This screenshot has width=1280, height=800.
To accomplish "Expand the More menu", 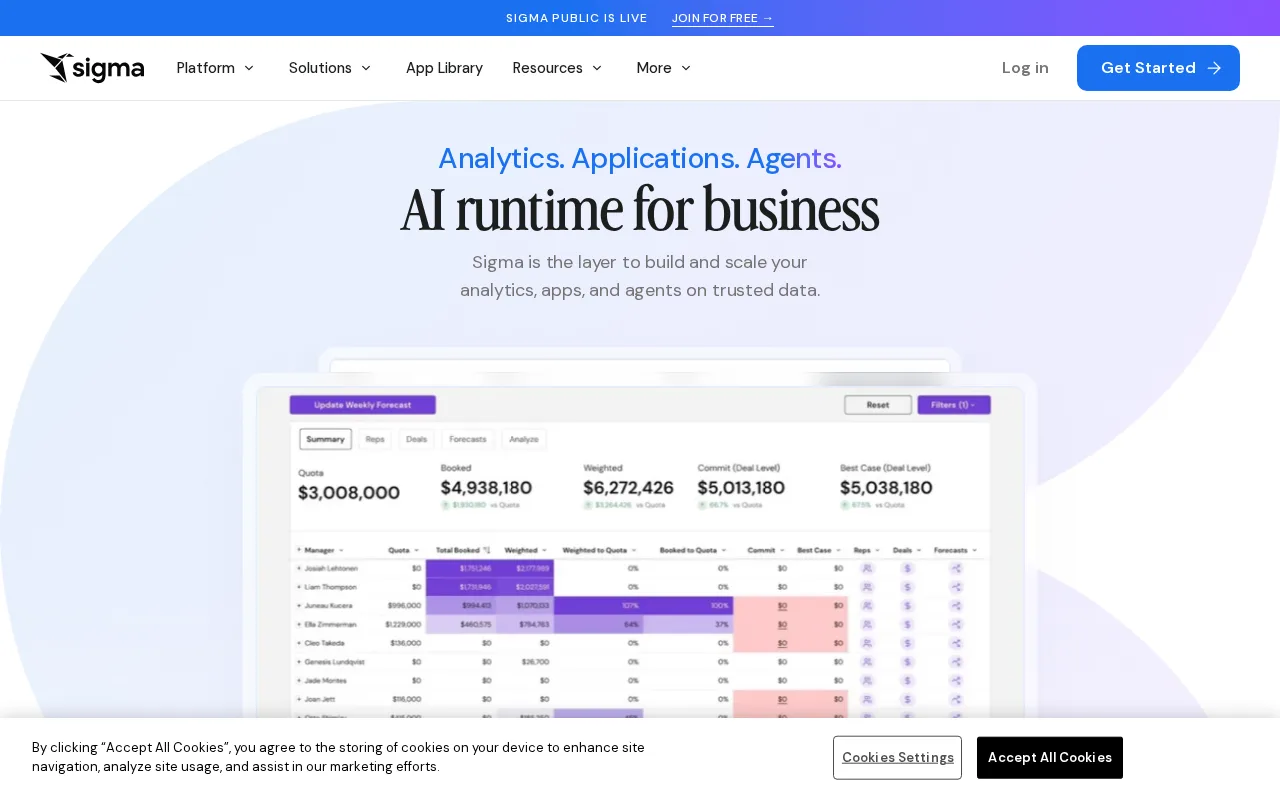I will pyautogui.click(x=664, y=68).
